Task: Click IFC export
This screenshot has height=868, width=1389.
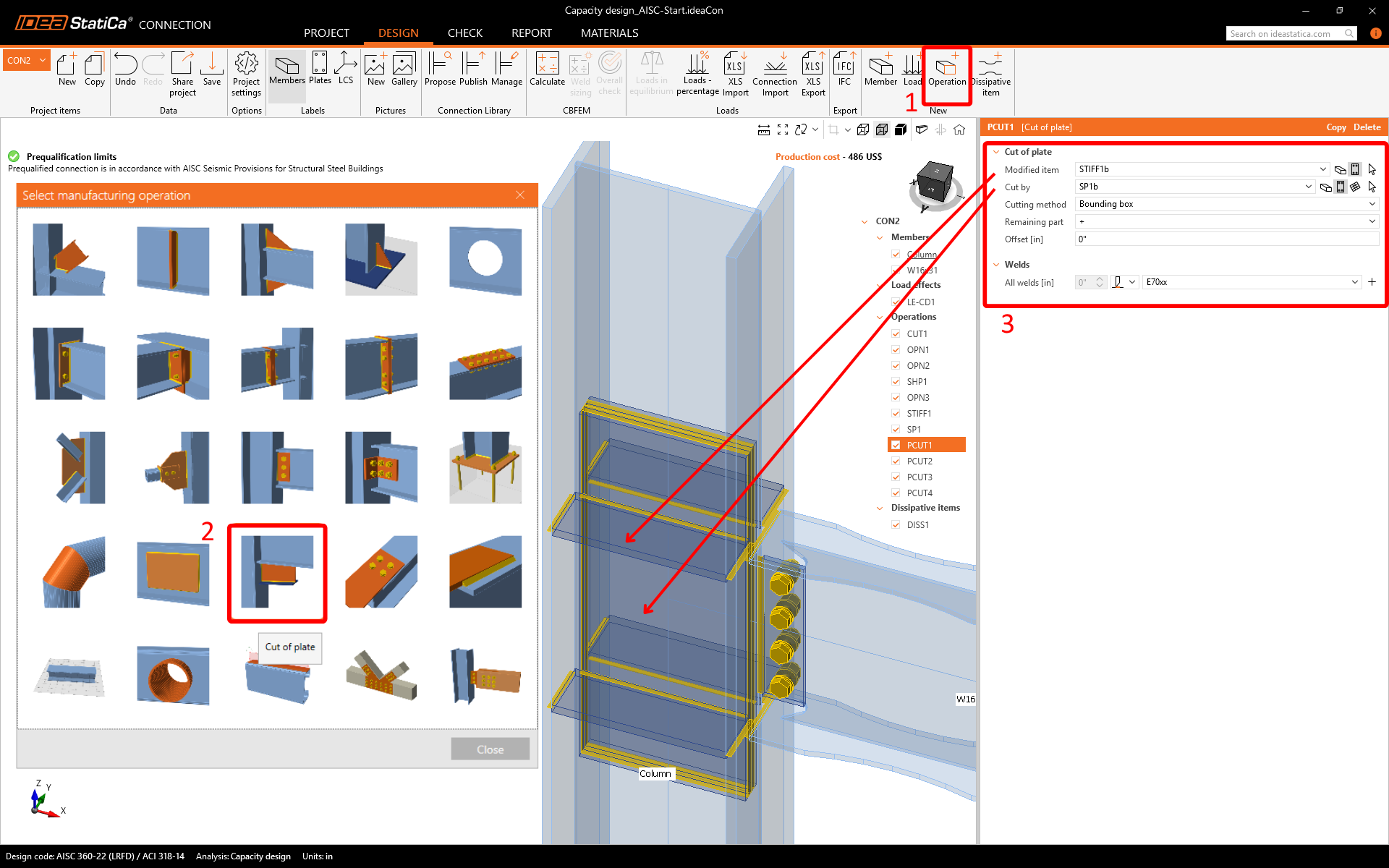Action: [844, 69]
